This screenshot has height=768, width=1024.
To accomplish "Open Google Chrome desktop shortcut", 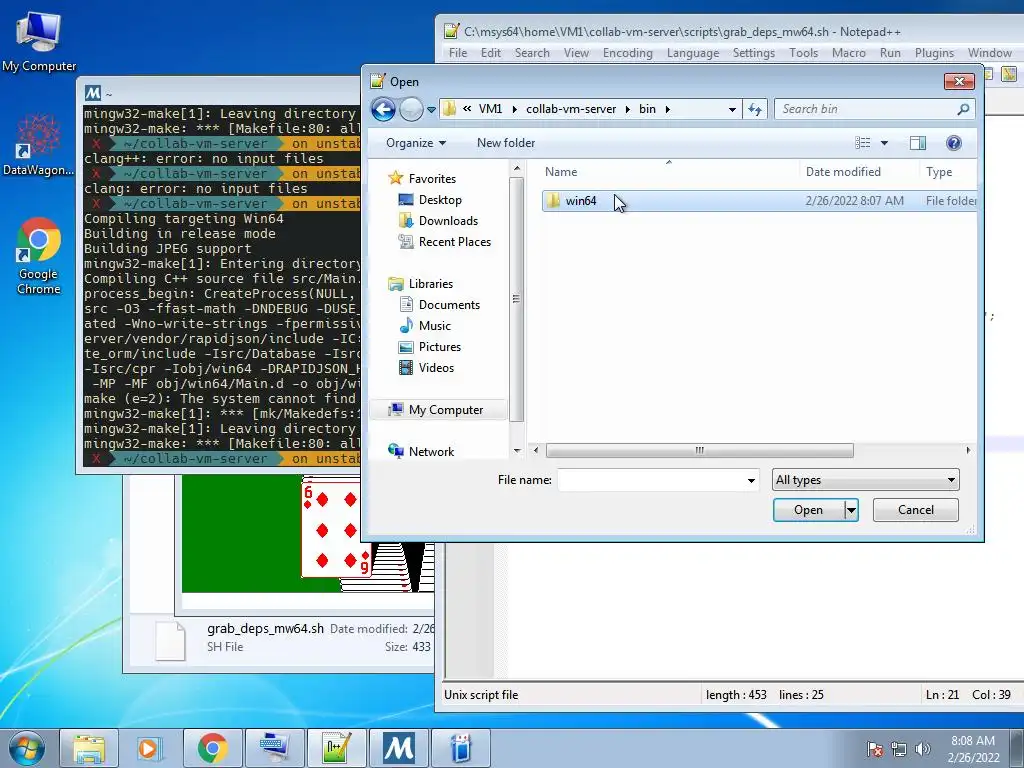I will tap(39, 256).
